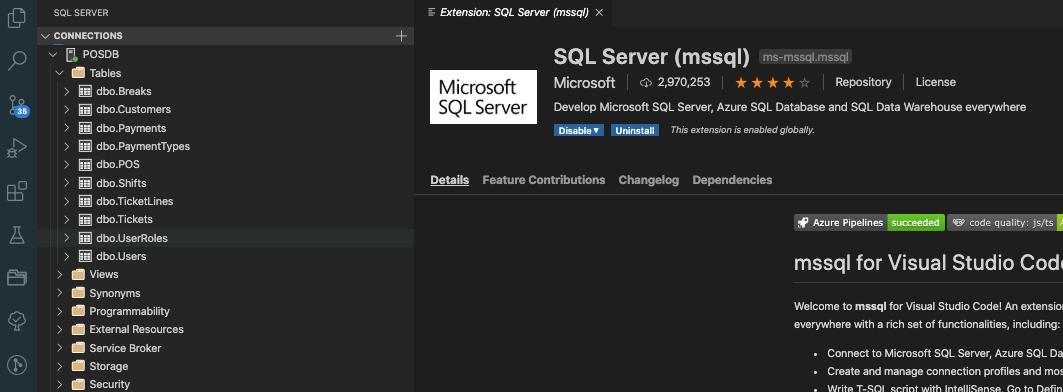1063x392 pixels.
Task: Click the Programmability folder icon
Action: pos(78,311)
